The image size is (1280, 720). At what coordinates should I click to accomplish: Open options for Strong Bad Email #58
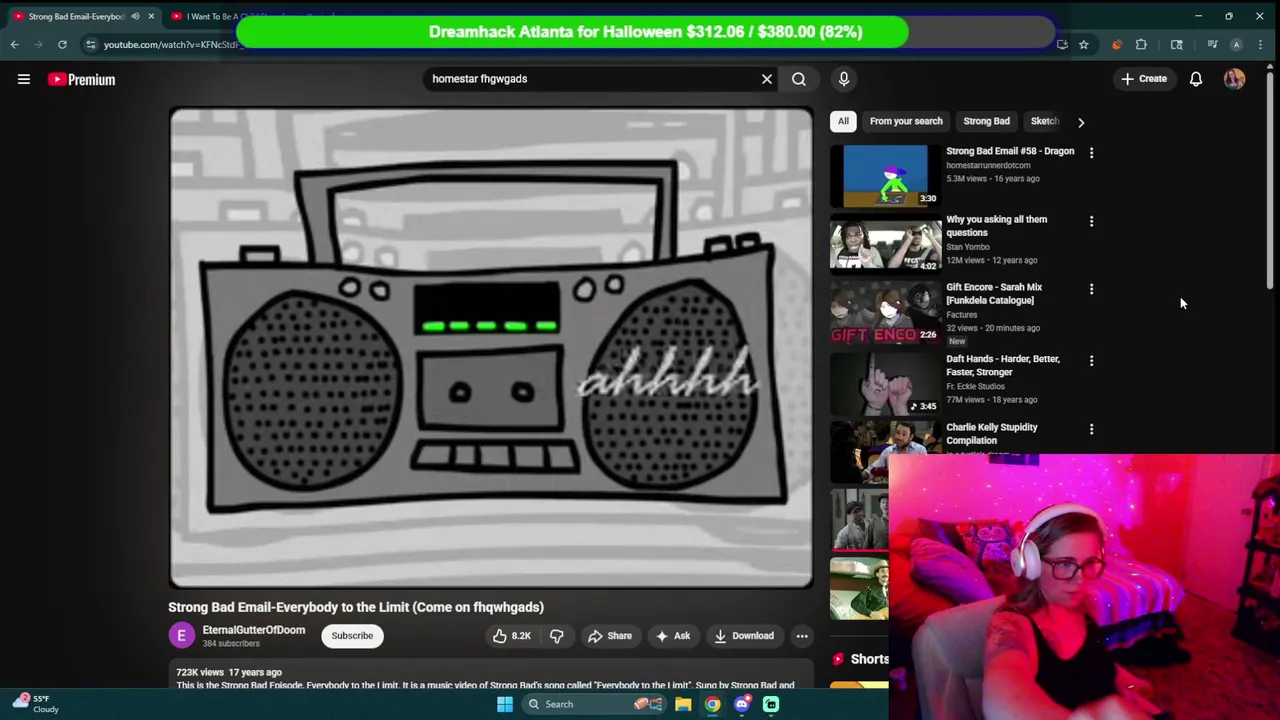[x=1091, y=153]
